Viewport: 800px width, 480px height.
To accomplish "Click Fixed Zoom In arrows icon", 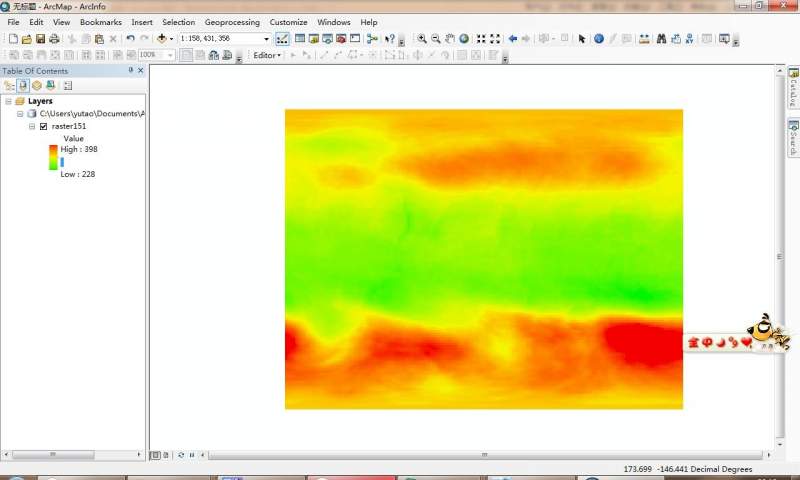I will coord(481,39).
